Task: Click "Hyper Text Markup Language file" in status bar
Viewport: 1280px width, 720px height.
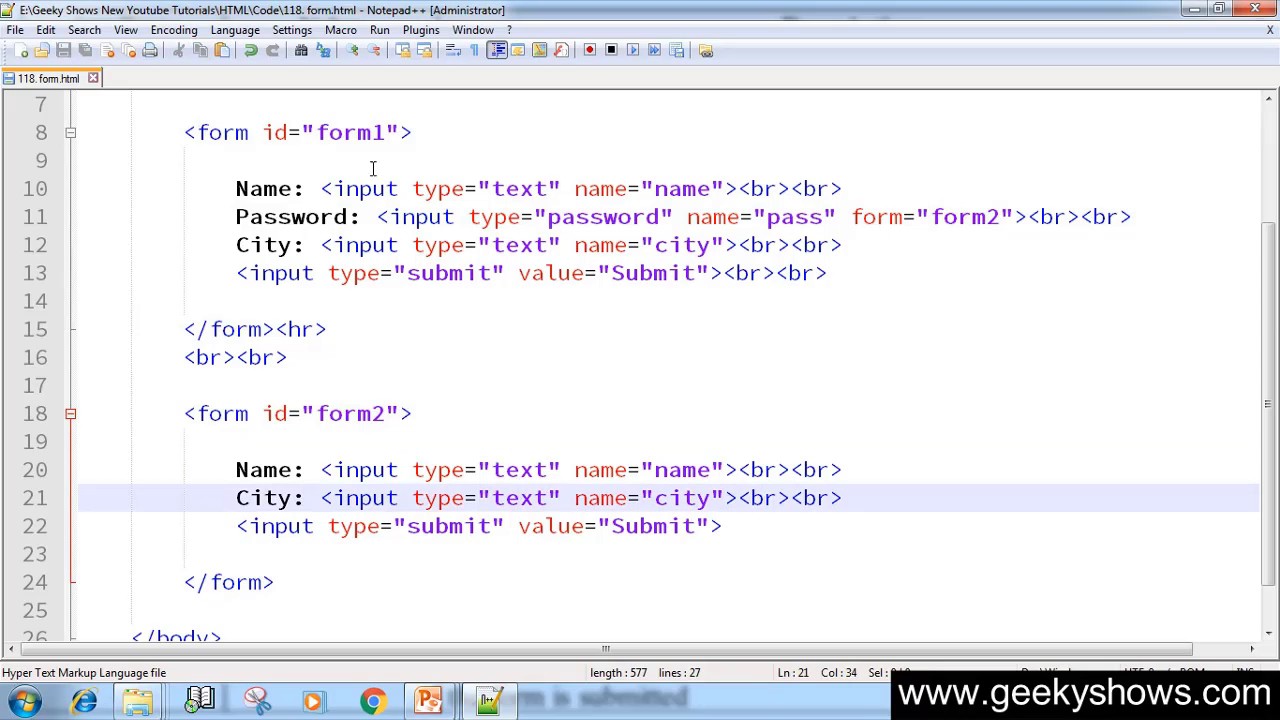Action: pyautogui.click(x=84, y=673)
